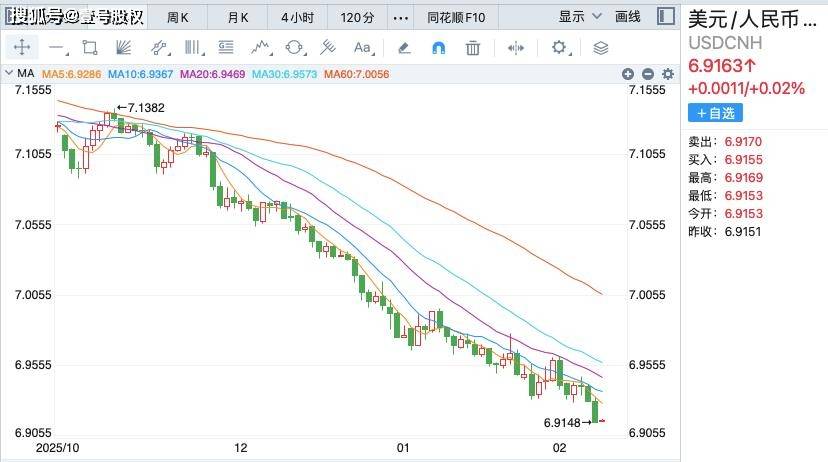Click MA60 orange indicator label
The image size is (828, 462).
(356, 74)
